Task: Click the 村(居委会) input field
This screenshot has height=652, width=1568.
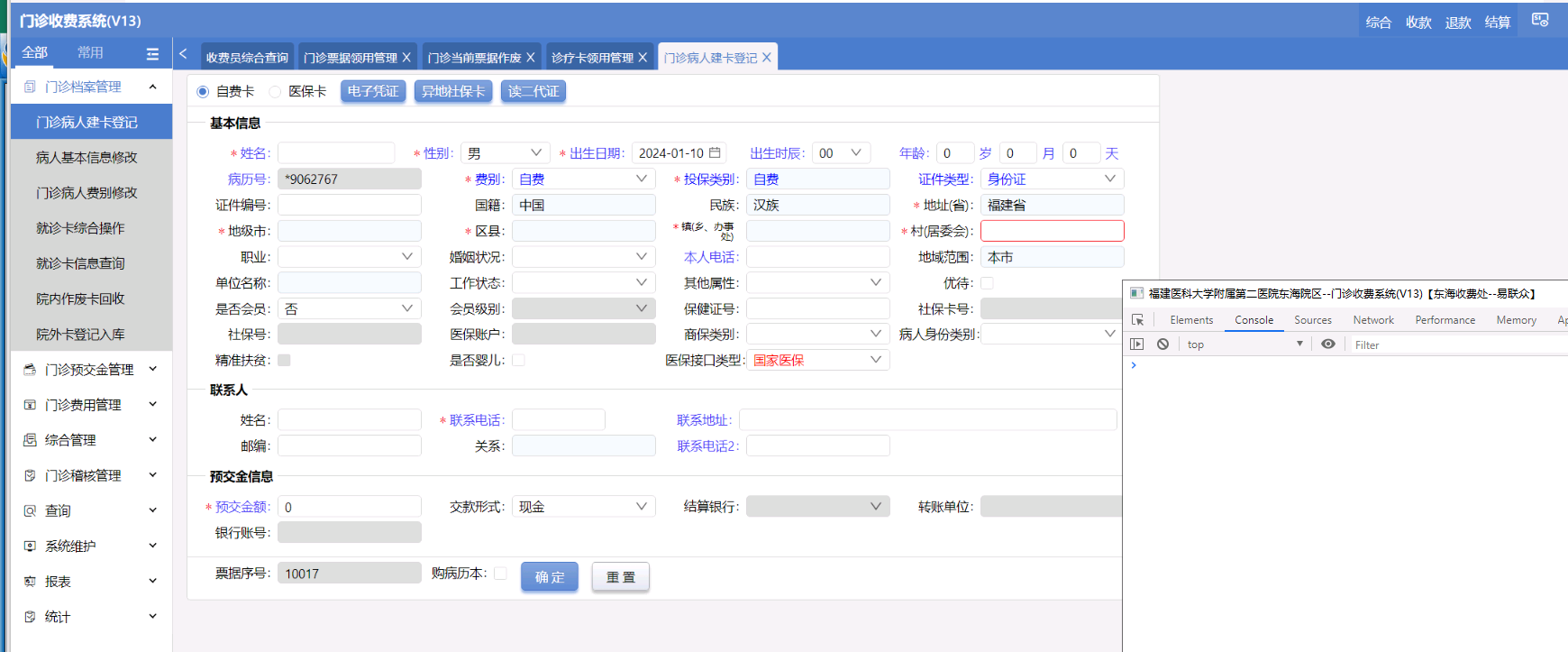Action: [x=1052, y=231]
